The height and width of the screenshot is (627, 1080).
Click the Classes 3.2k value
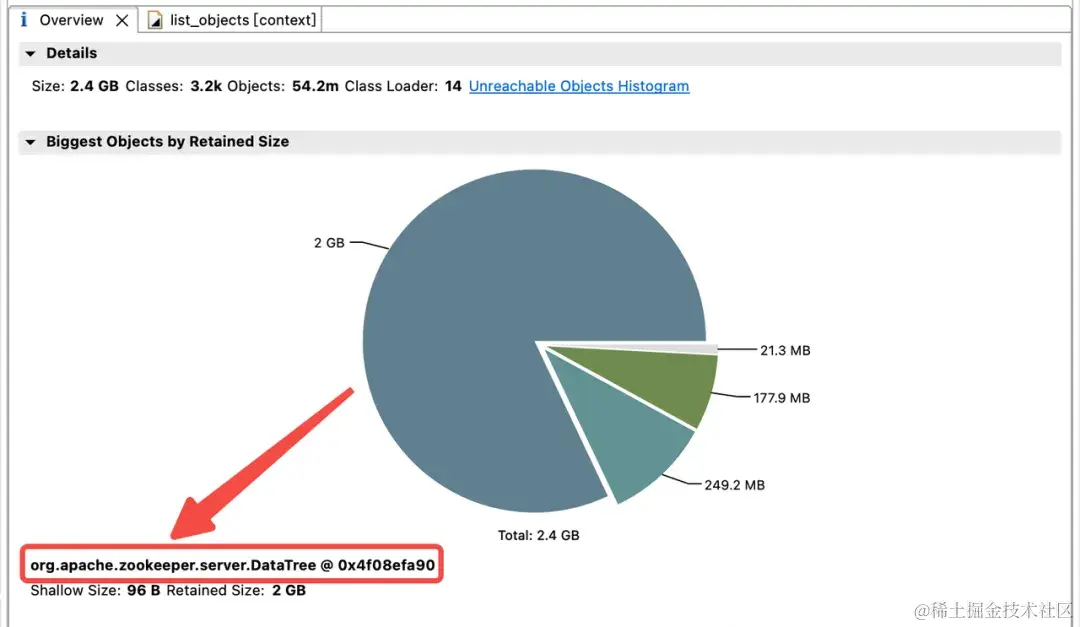206,86
